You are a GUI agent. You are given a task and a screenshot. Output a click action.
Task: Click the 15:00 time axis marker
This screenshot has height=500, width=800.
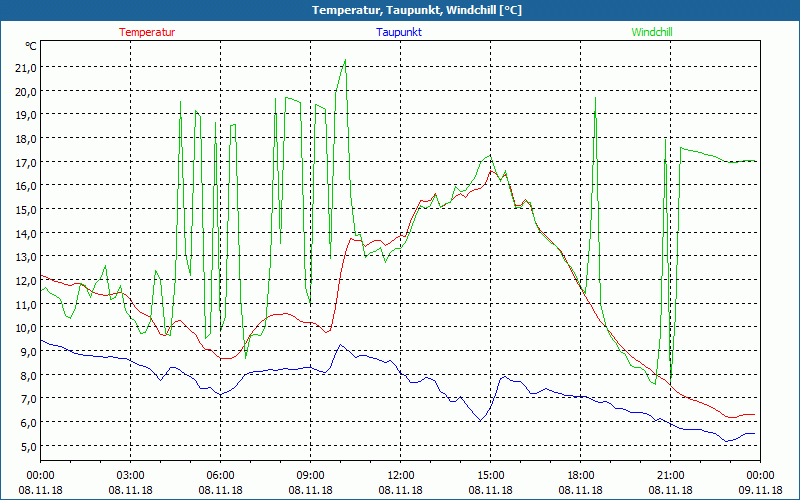click(x=490, y=475)
